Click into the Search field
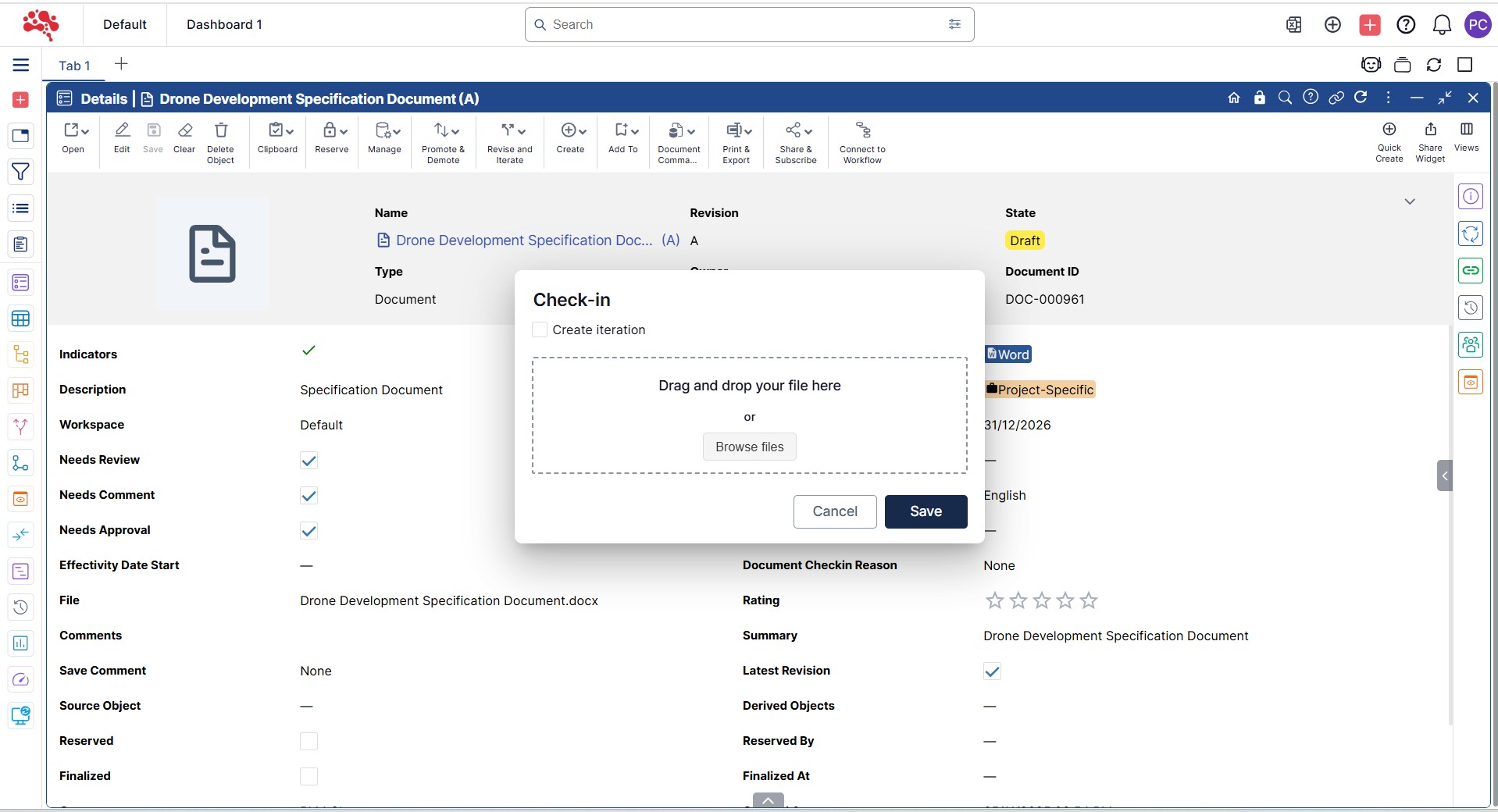The width and height of the screenshot is (1498, 812). tap(742, 24)
